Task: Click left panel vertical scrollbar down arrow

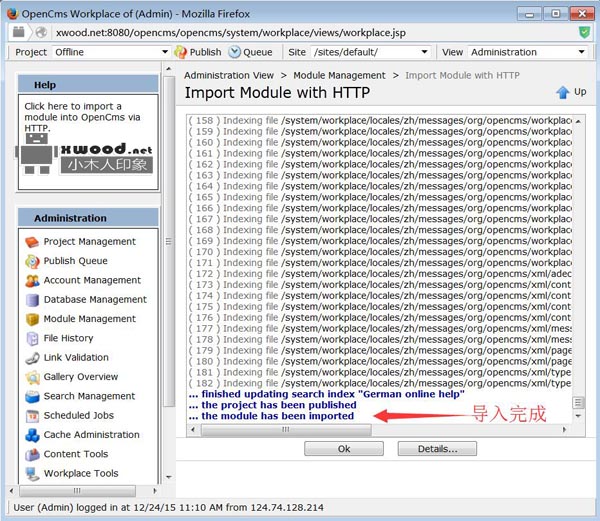Action: (x=169, y=477)
